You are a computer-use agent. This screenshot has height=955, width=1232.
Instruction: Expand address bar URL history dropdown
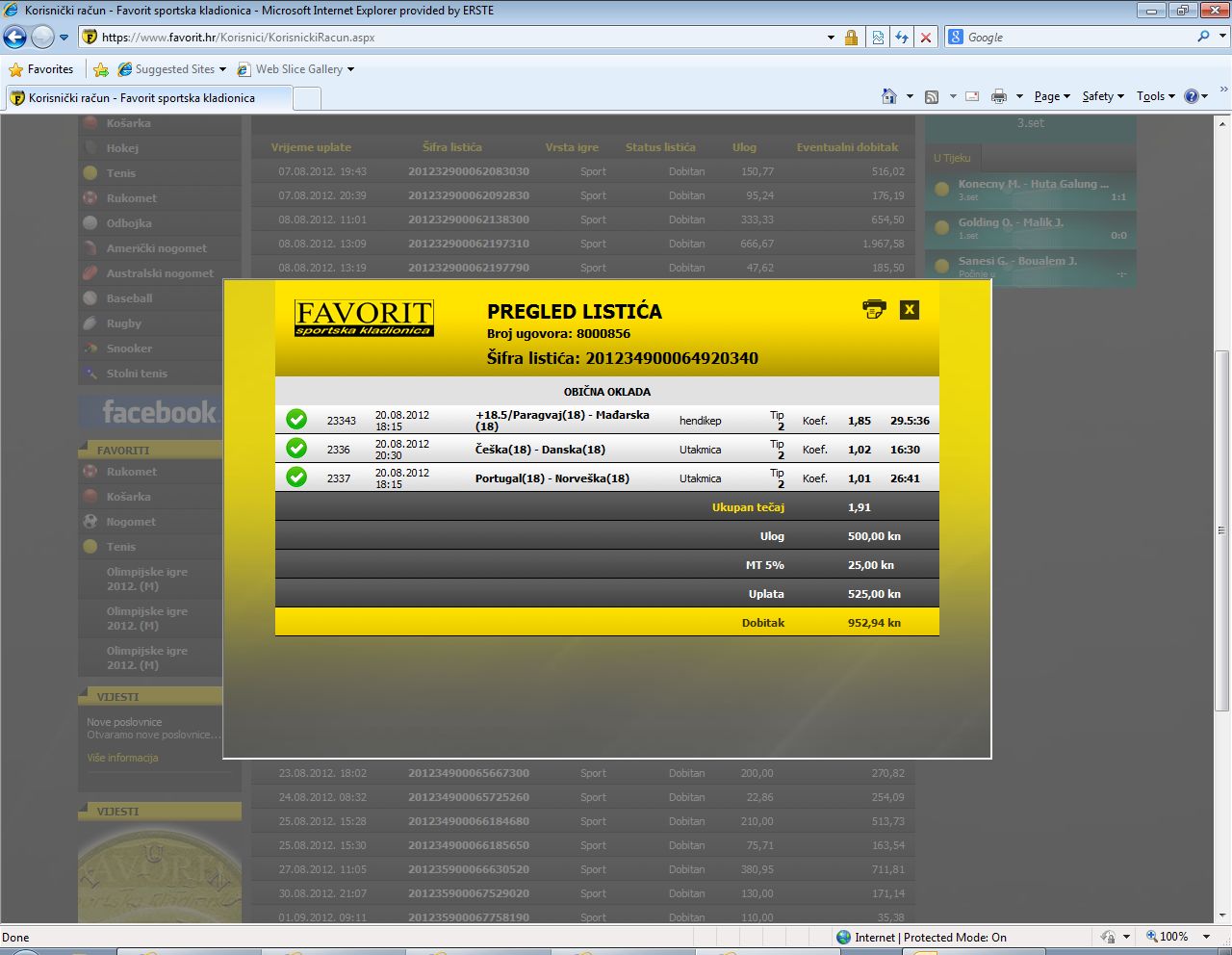[x=831, y=38]
